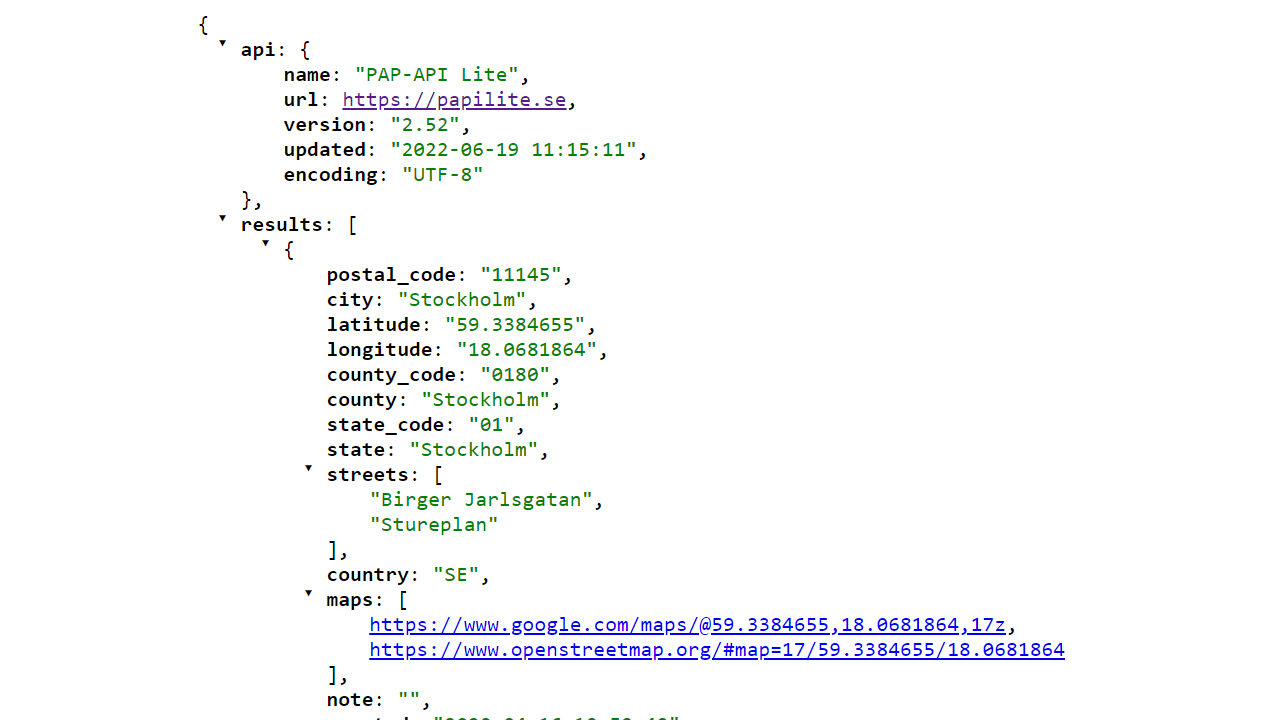Viewport: 1280px width, 720px height.
Task: Click the streets key label
Action: [x=368, y=475]
